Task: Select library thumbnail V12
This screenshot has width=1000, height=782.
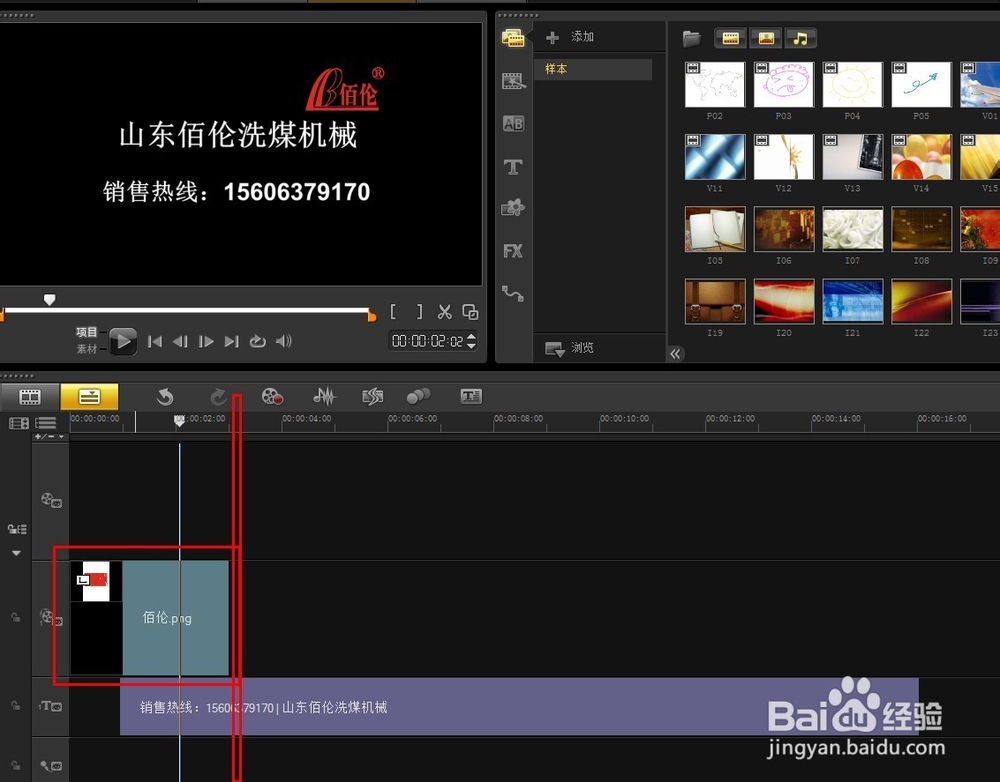Action: (x=784, y=157)
